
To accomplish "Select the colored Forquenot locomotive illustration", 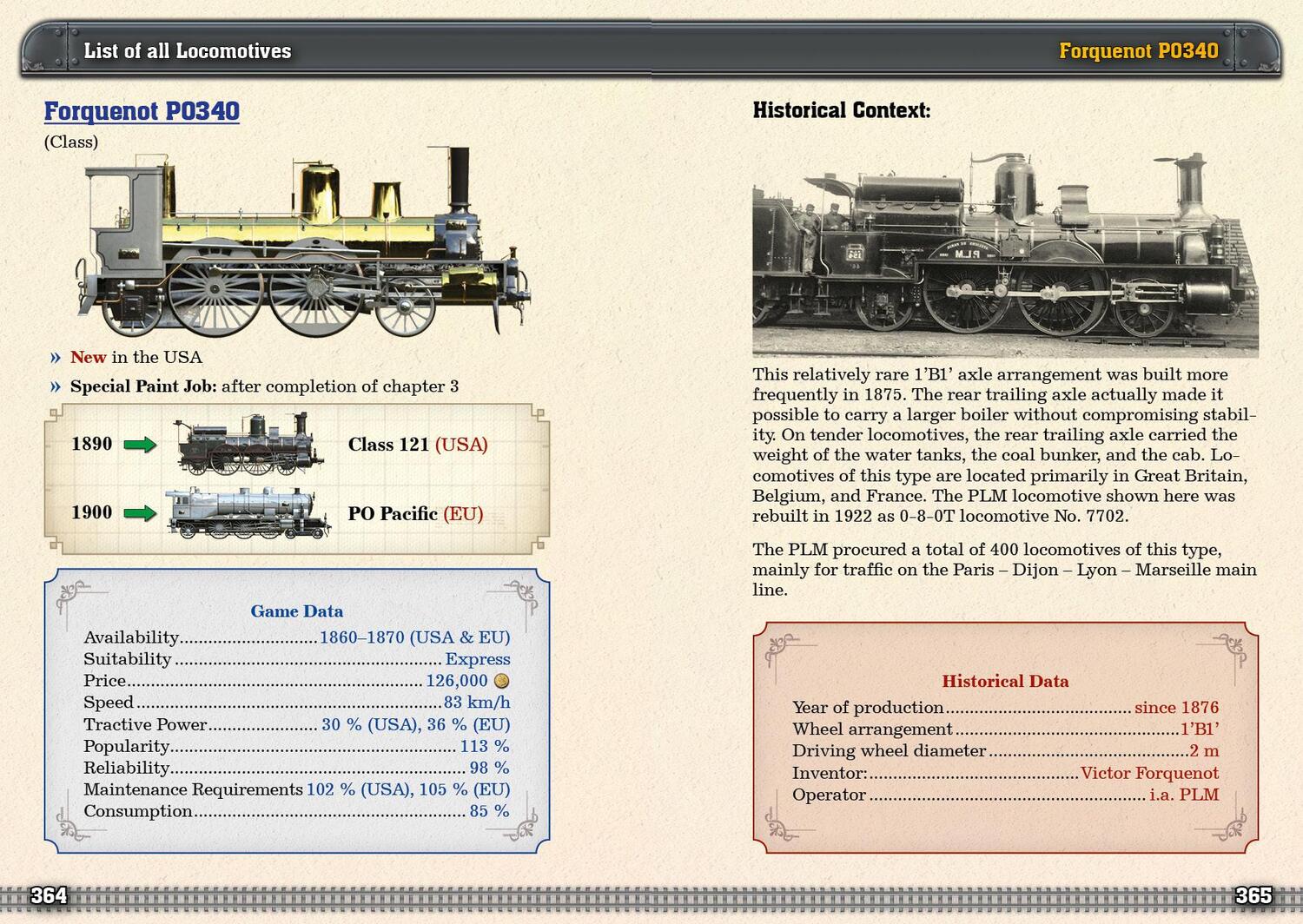I will point(304,242).
